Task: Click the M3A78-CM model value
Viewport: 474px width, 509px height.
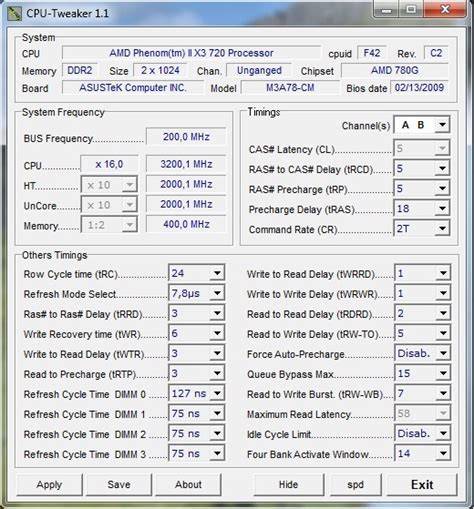Action: click(290, 88)
